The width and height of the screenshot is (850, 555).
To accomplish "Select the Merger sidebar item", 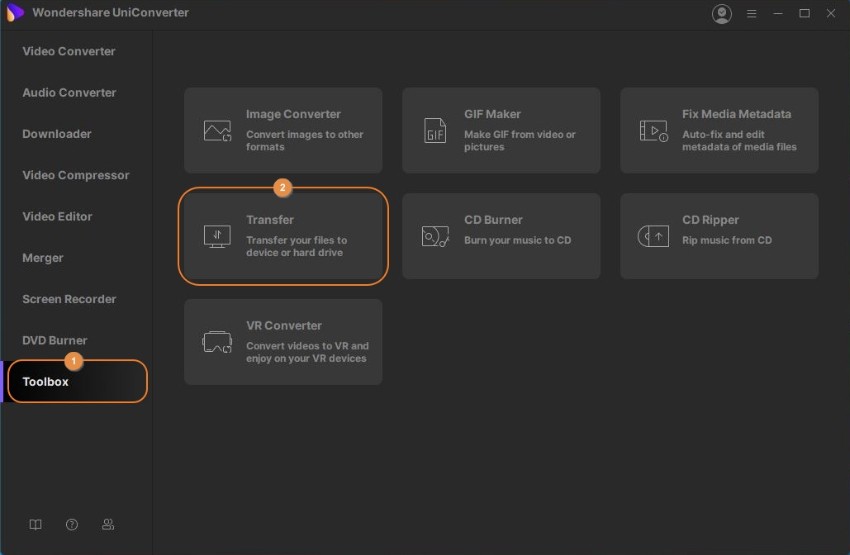I will coord(43,258).
